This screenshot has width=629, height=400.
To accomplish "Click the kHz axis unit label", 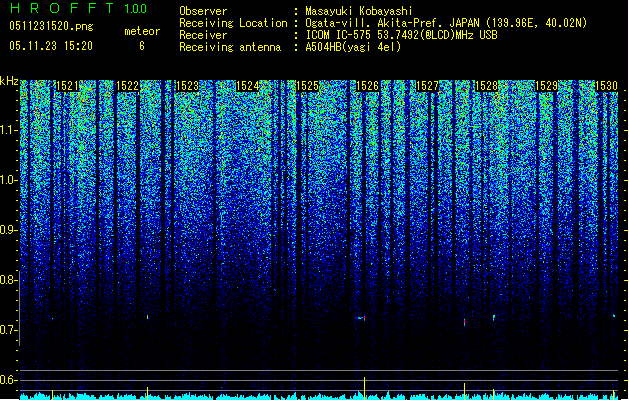I will tap(9, 81).
